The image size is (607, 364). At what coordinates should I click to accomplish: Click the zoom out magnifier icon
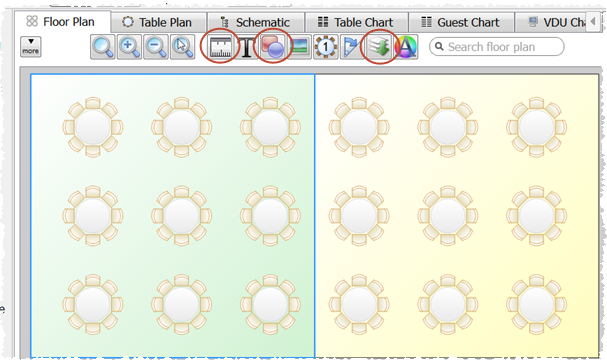point(156,47)
